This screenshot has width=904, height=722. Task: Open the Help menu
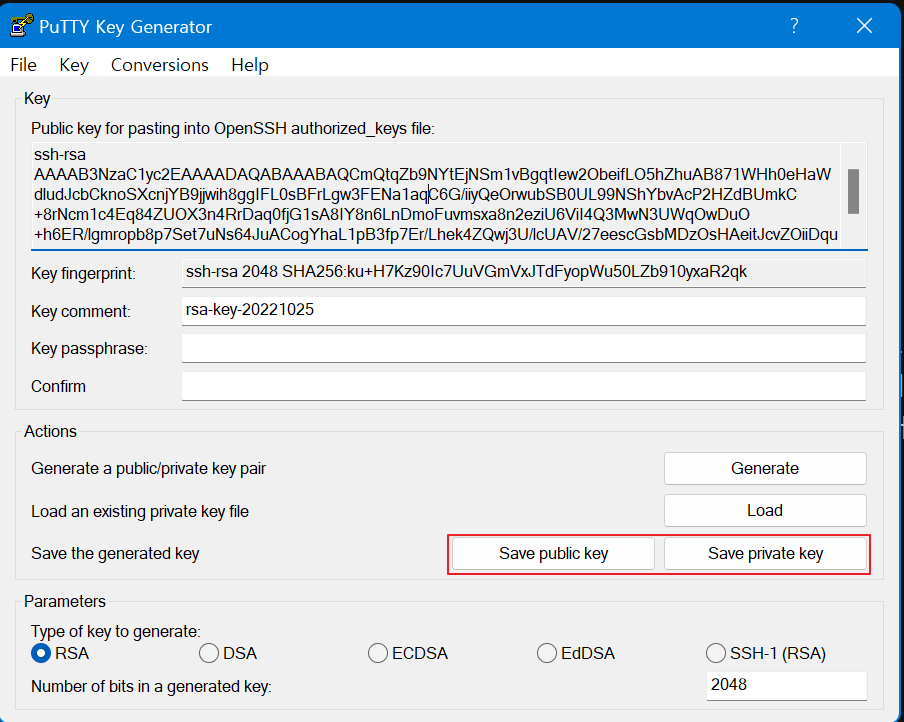click(x=250, y=65)
